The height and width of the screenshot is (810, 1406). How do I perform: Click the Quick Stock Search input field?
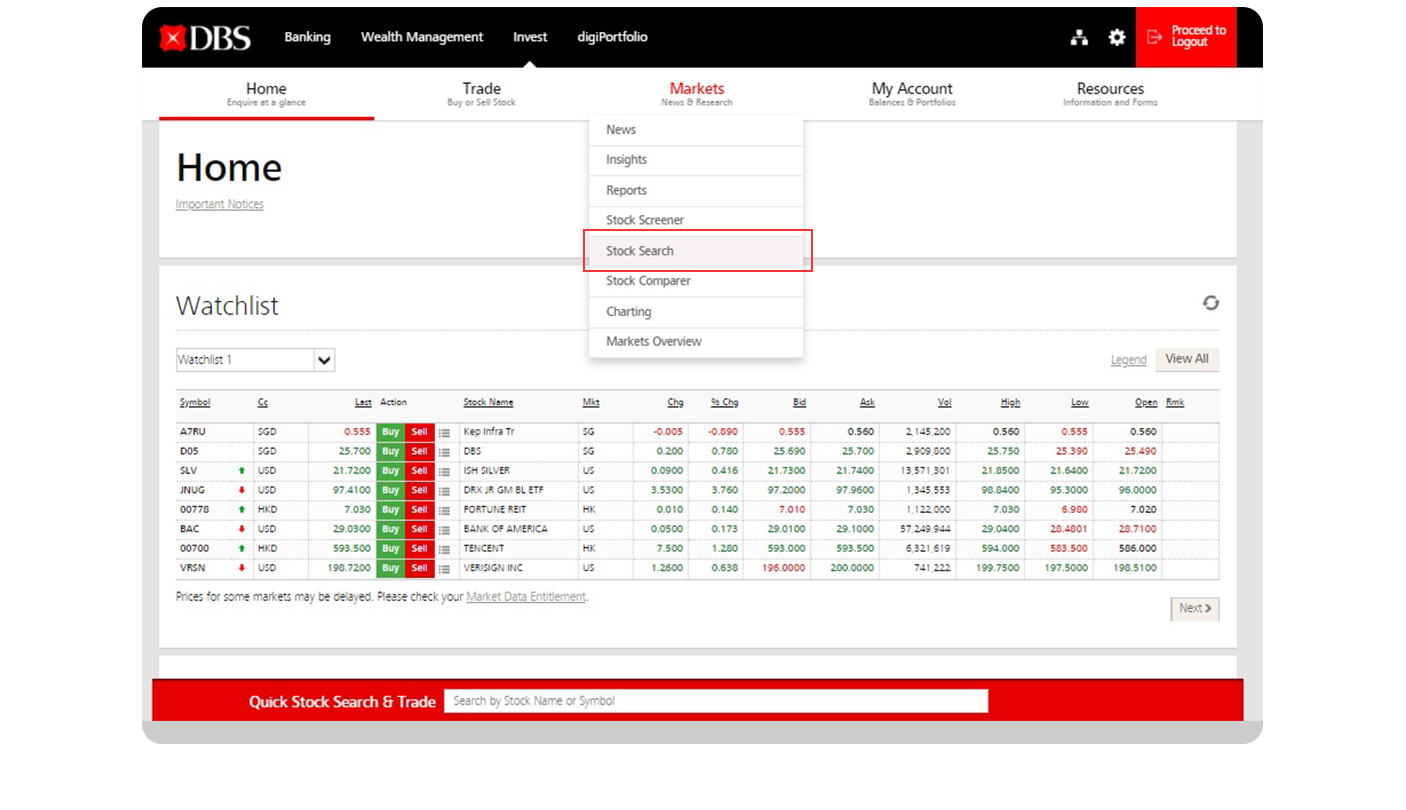tap(716, 701)
